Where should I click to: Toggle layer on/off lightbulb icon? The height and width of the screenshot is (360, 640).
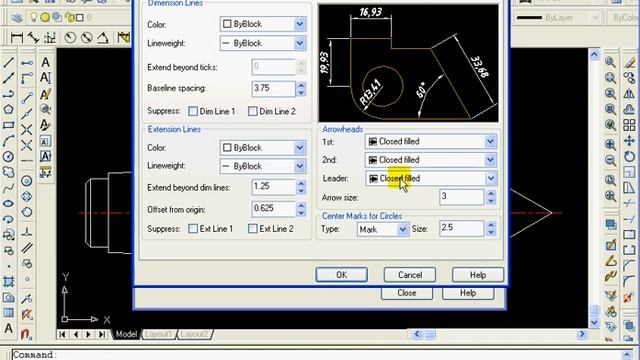pyautogui.click(x=33, y=18)
